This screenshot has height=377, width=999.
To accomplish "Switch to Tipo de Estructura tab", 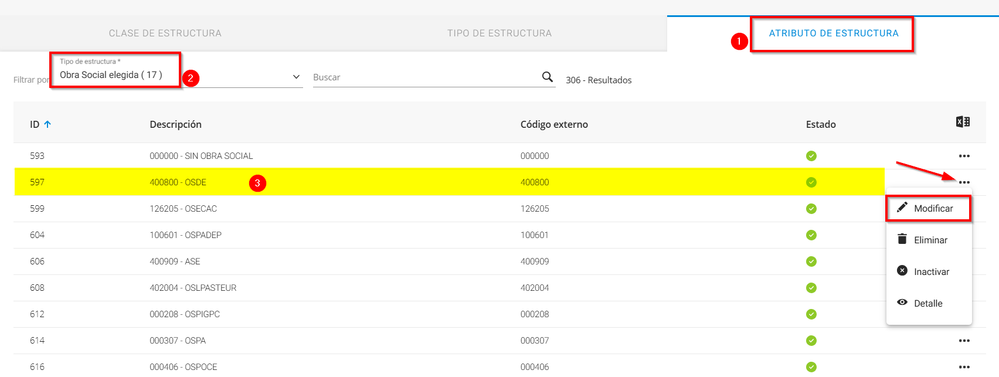I will click(x=500, y=33).
